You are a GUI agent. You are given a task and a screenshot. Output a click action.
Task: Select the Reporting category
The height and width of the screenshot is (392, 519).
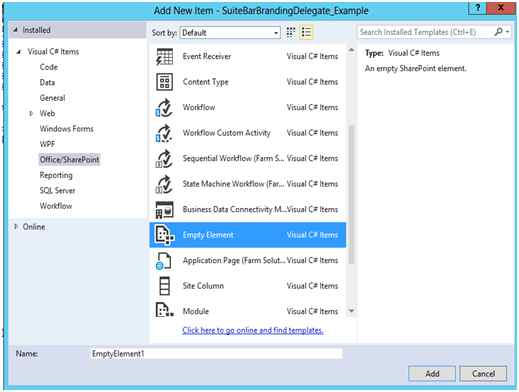(x=56, y=175)
